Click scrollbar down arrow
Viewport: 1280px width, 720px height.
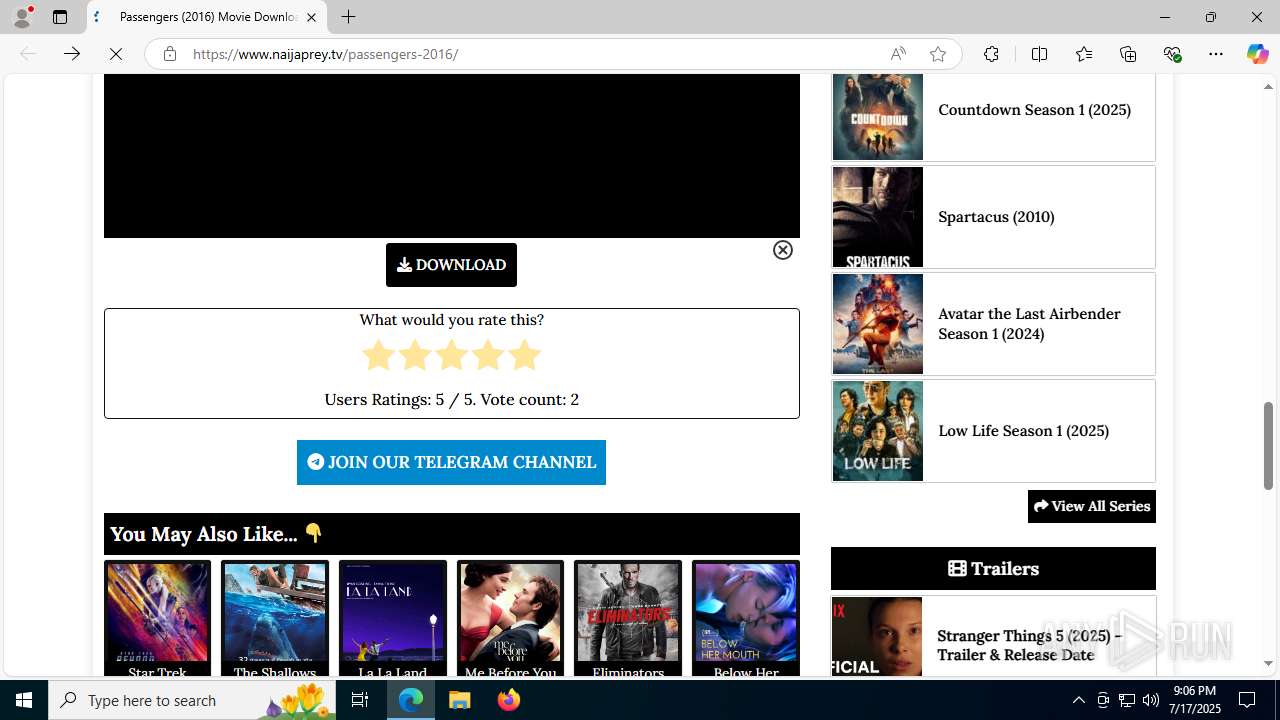coord(1268,663)
